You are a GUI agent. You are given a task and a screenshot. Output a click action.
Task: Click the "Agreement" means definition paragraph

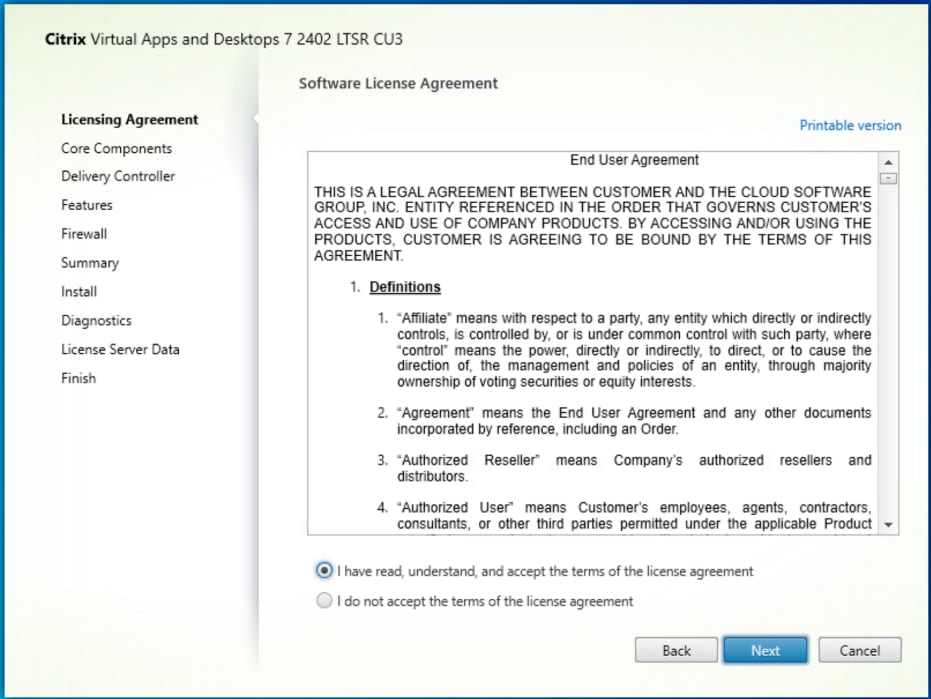coord(634,420)
